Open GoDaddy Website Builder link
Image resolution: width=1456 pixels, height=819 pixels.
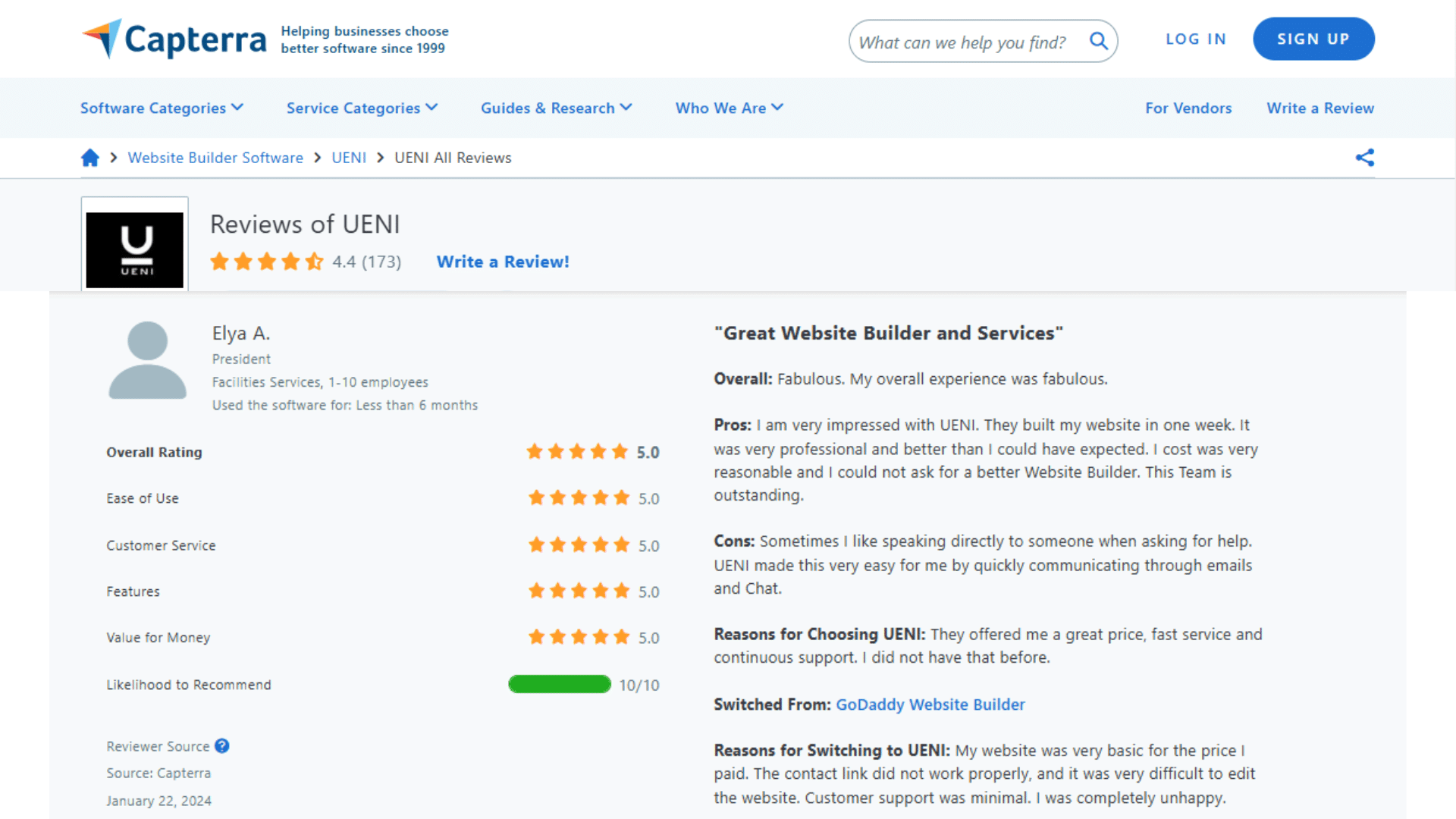[x=930, y=704]
